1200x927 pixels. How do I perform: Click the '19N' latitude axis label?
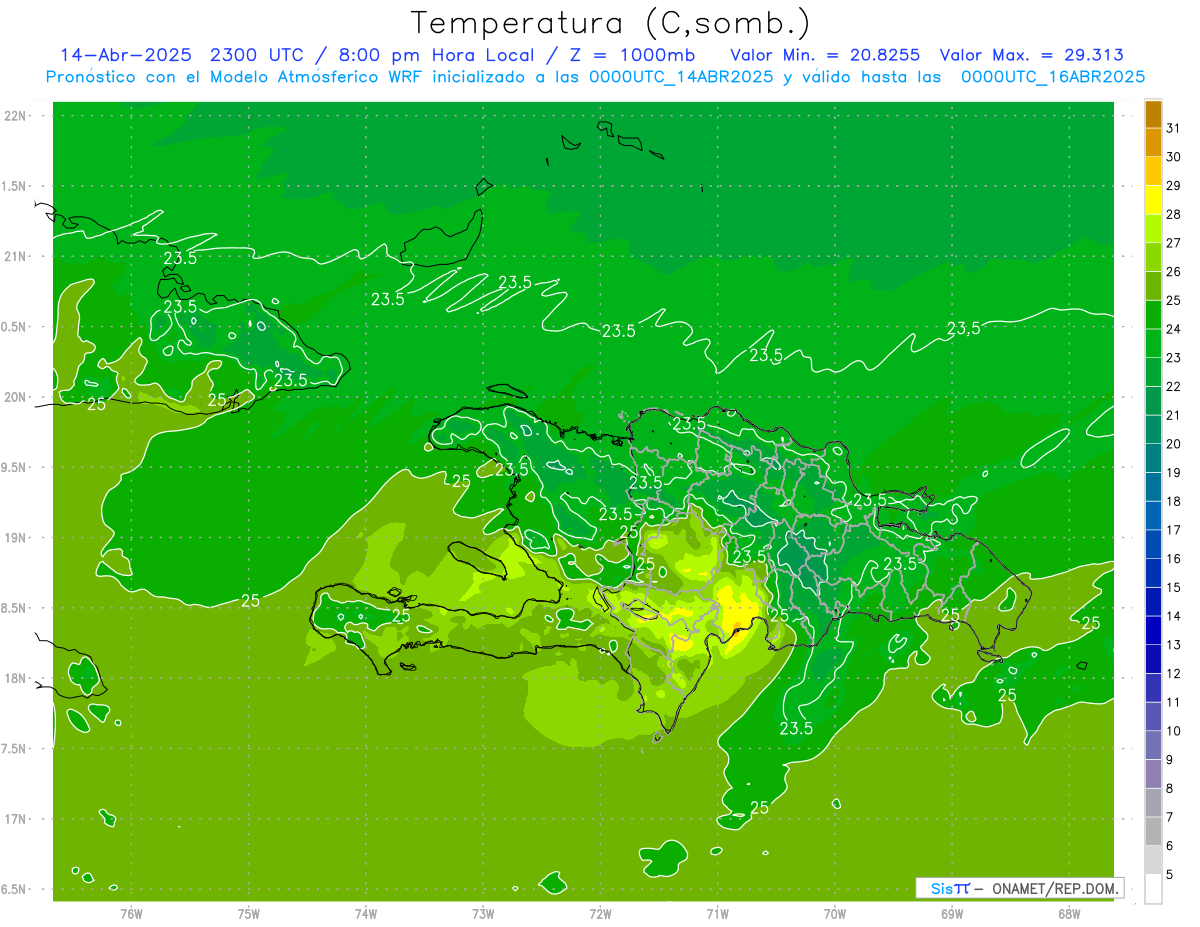click(x=16, y=538)
